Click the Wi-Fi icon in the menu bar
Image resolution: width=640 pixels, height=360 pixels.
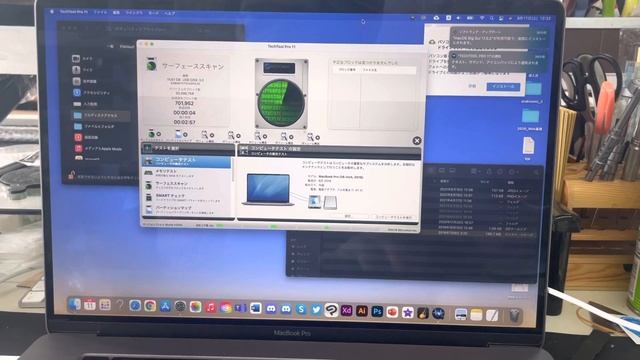(482, 18)
